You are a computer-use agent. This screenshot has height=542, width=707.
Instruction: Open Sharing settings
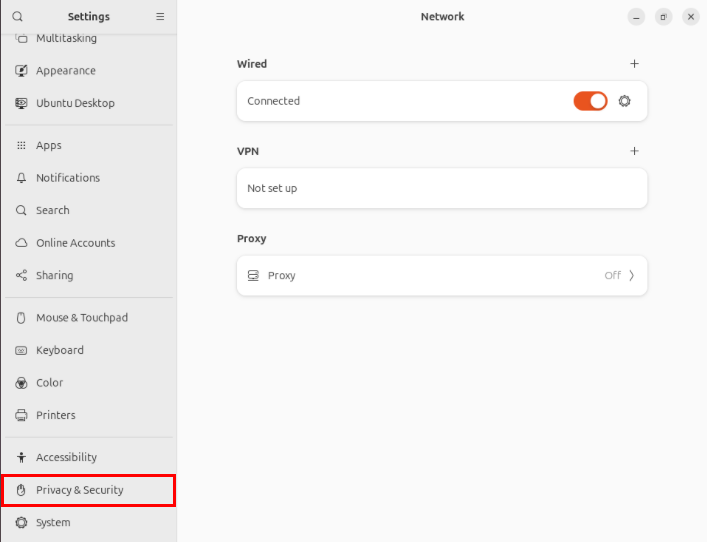(x=89, y=276)
